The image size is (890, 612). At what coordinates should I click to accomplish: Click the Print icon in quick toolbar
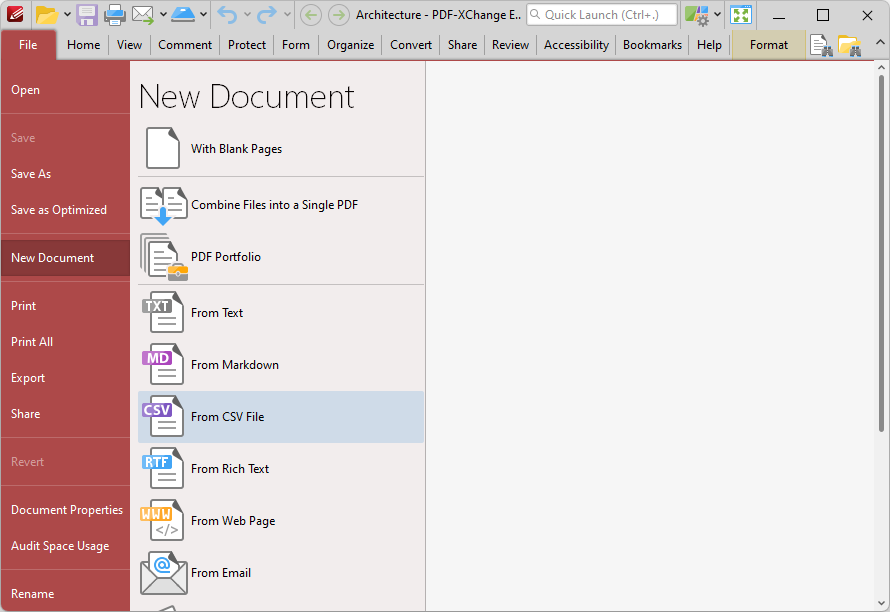click(115, 15)
